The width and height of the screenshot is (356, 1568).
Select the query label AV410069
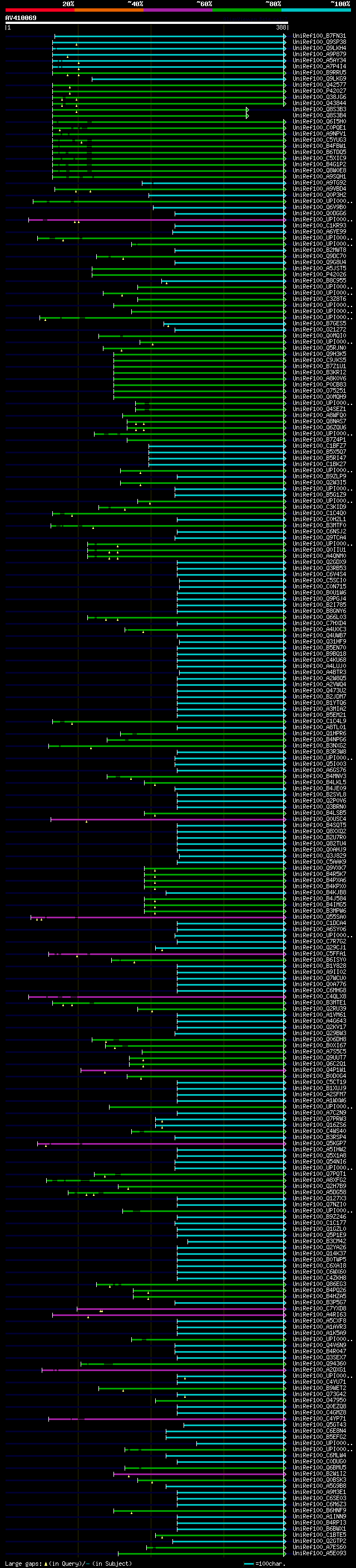21,18
